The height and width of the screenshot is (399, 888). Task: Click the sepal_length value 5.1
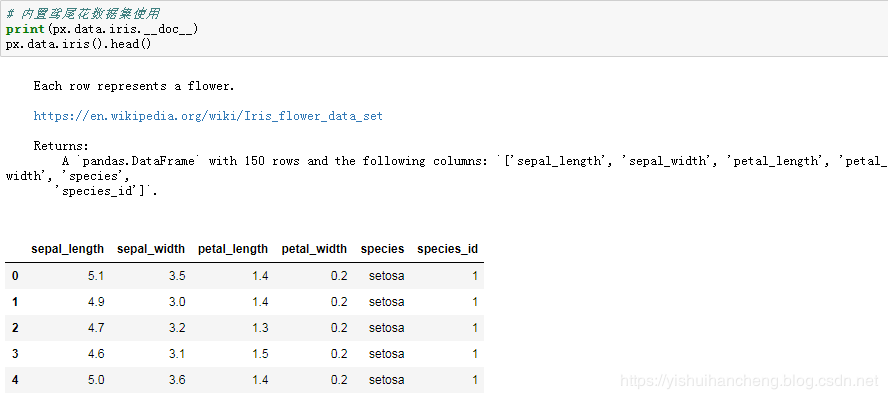[96, 276]
